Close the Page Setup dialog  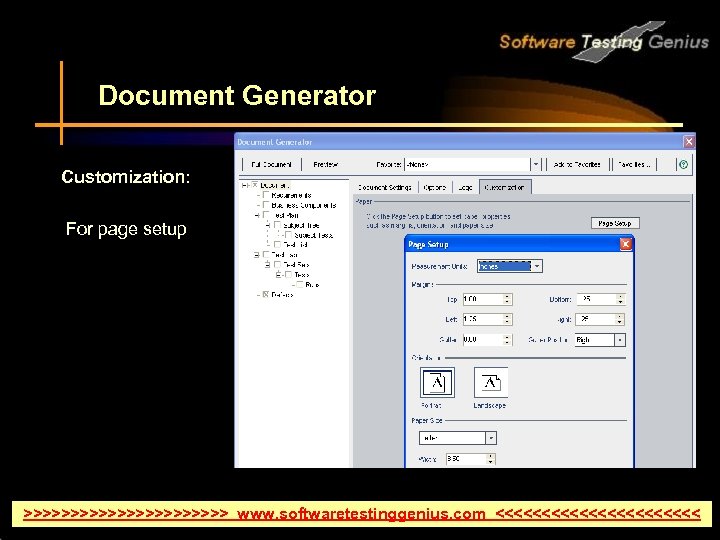point(625,244)
